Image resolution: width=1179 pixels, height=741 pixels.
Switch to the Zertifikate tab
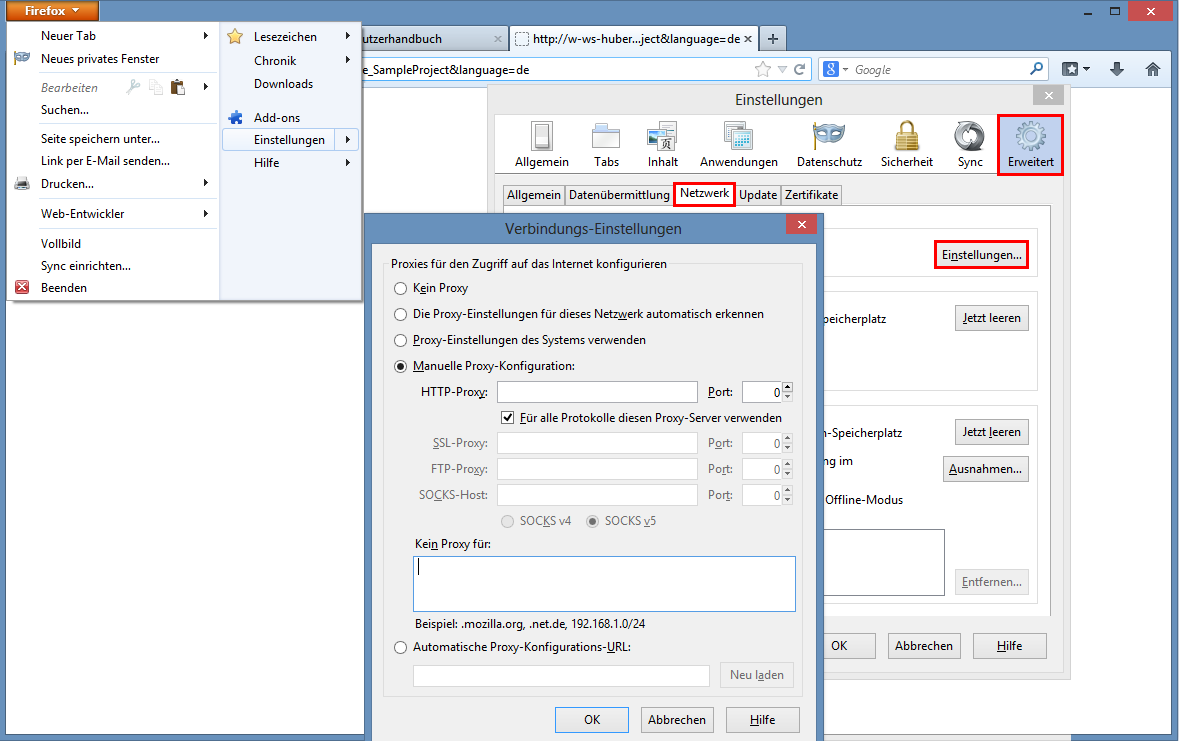(x=811, y=194)
